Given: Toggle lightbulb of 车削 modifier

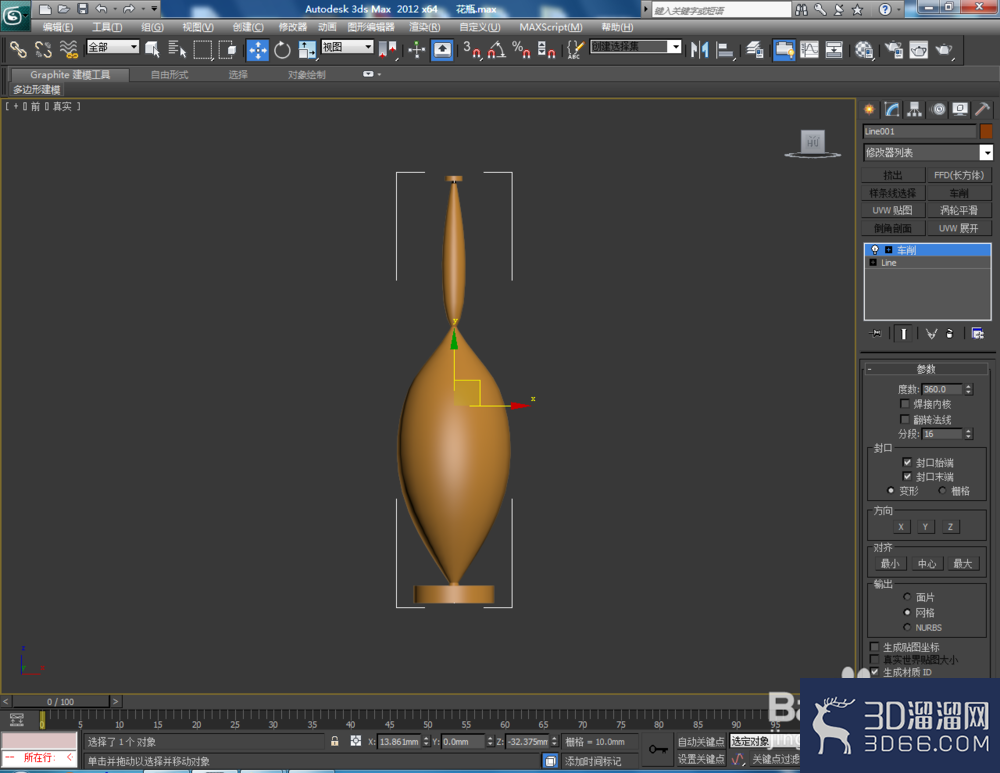Looking at the screenshot, I should 875,250.
